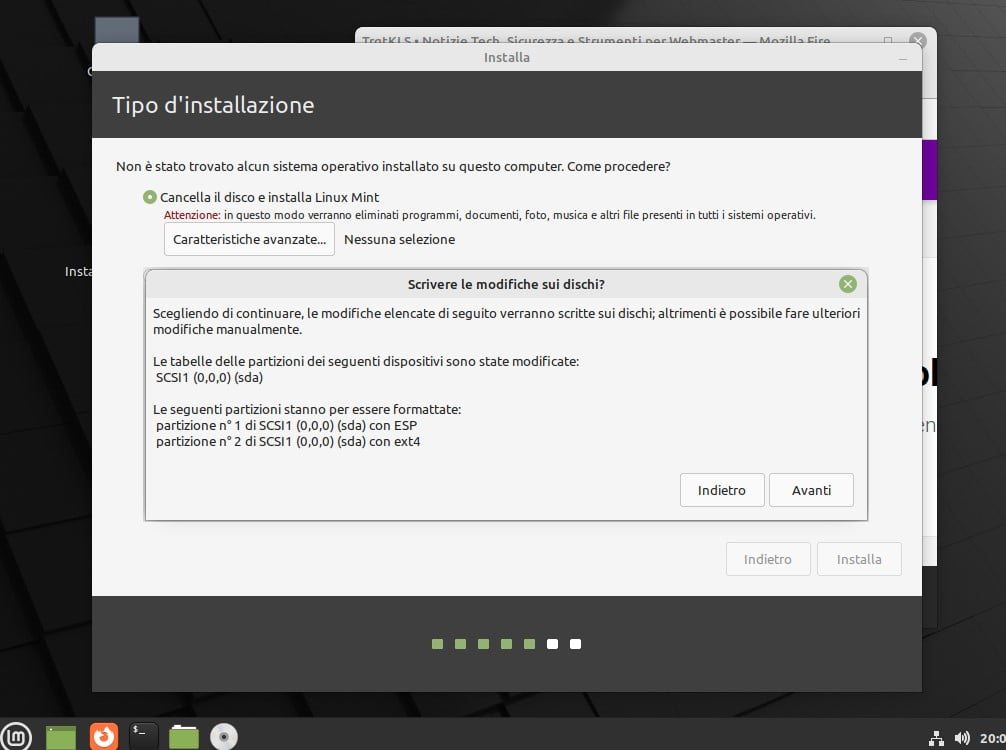Screen dimensions: 1006x750
Task: Close the Mozilla Firefox window behind
Action: [x=917, y=40]
